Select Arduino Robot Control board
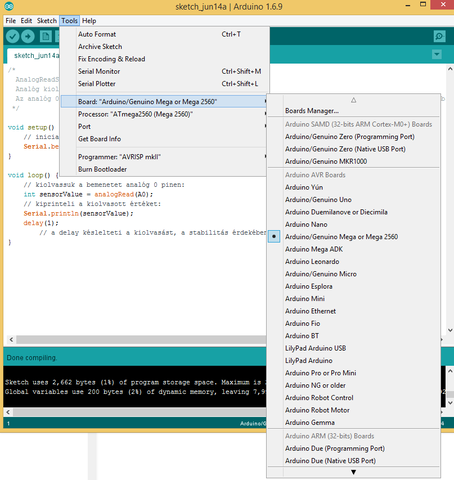 354,398
